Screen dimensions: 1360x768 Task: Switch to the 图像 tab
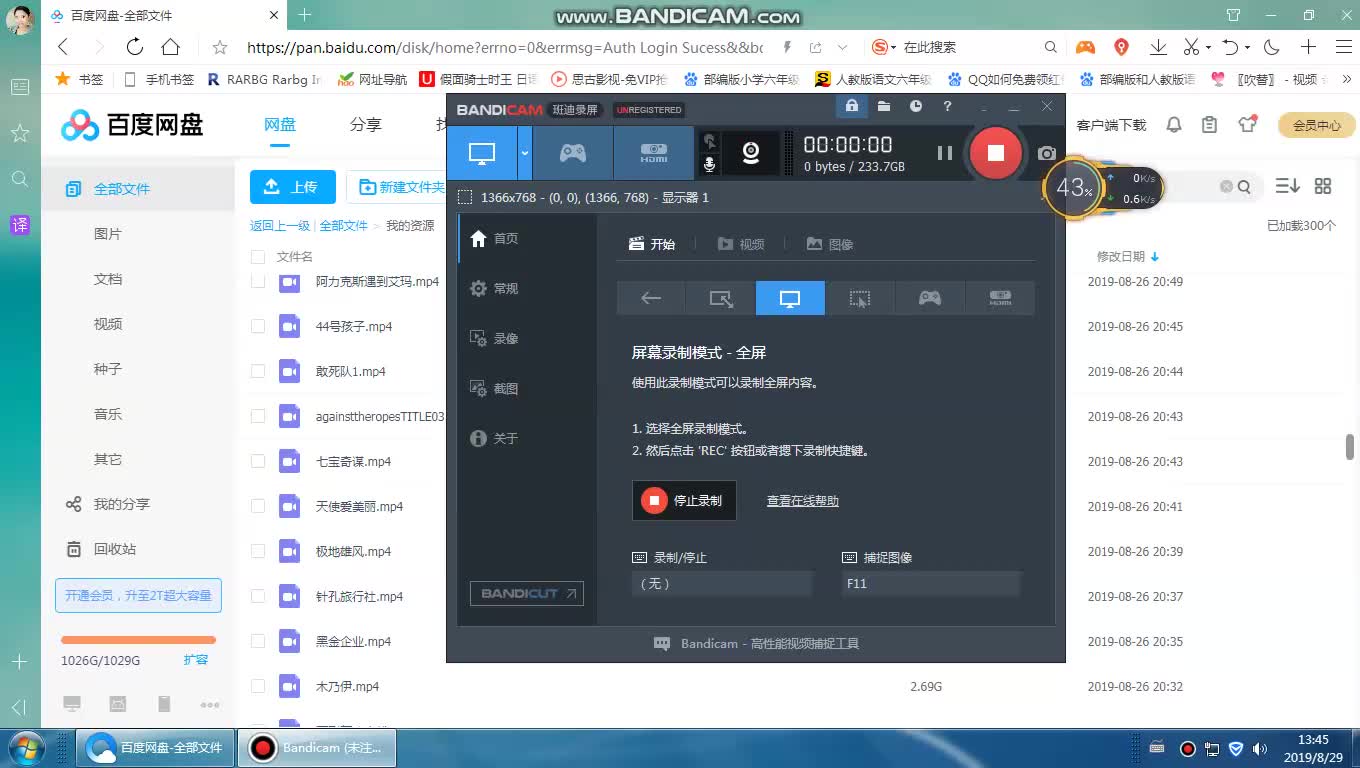(x=829, y=244)
